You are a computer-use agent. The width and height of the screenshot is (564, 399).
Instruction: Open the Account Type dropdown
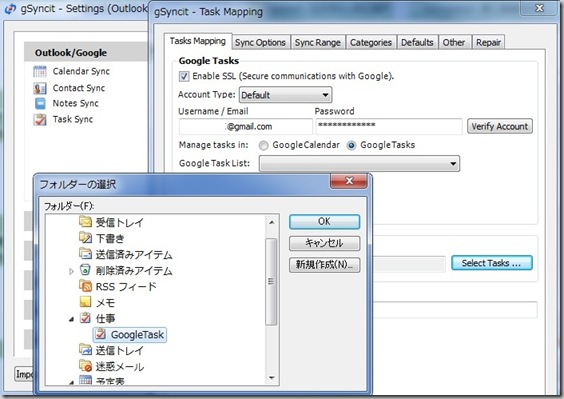click(285, 95)
